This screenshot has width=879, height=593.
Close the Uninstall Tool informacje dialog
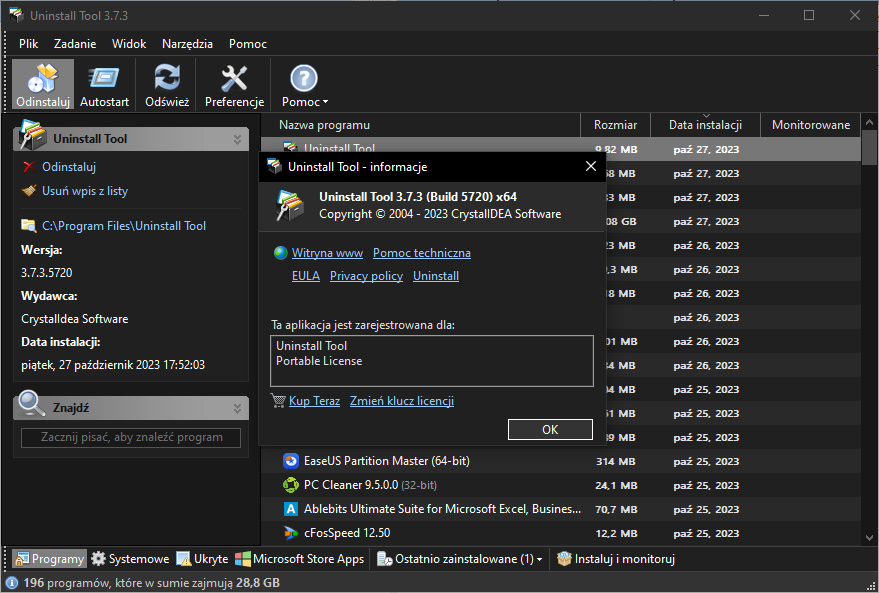590,166
